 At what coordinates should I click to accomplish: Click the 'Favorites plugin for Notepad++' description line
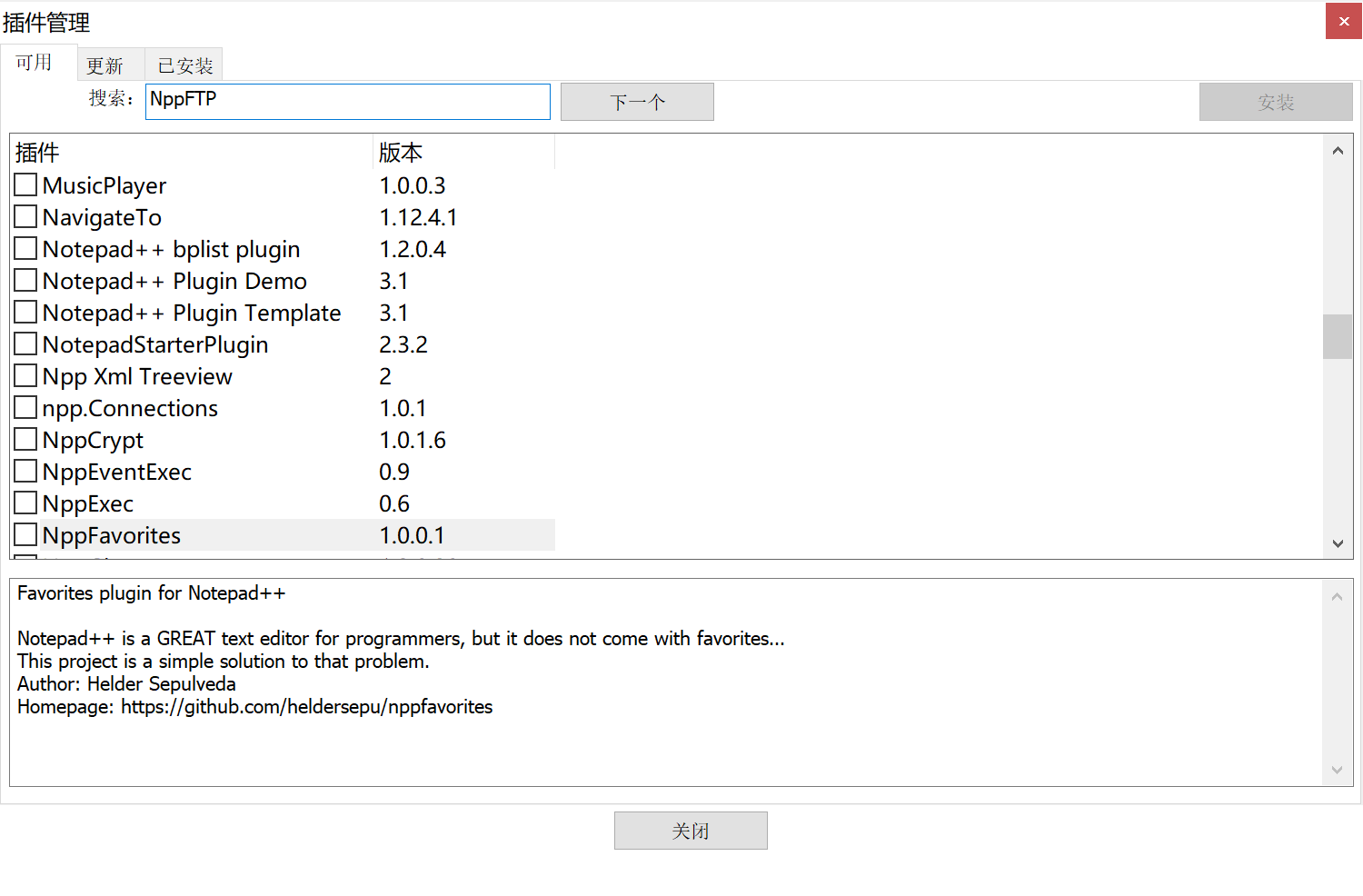tap(151, 592)
